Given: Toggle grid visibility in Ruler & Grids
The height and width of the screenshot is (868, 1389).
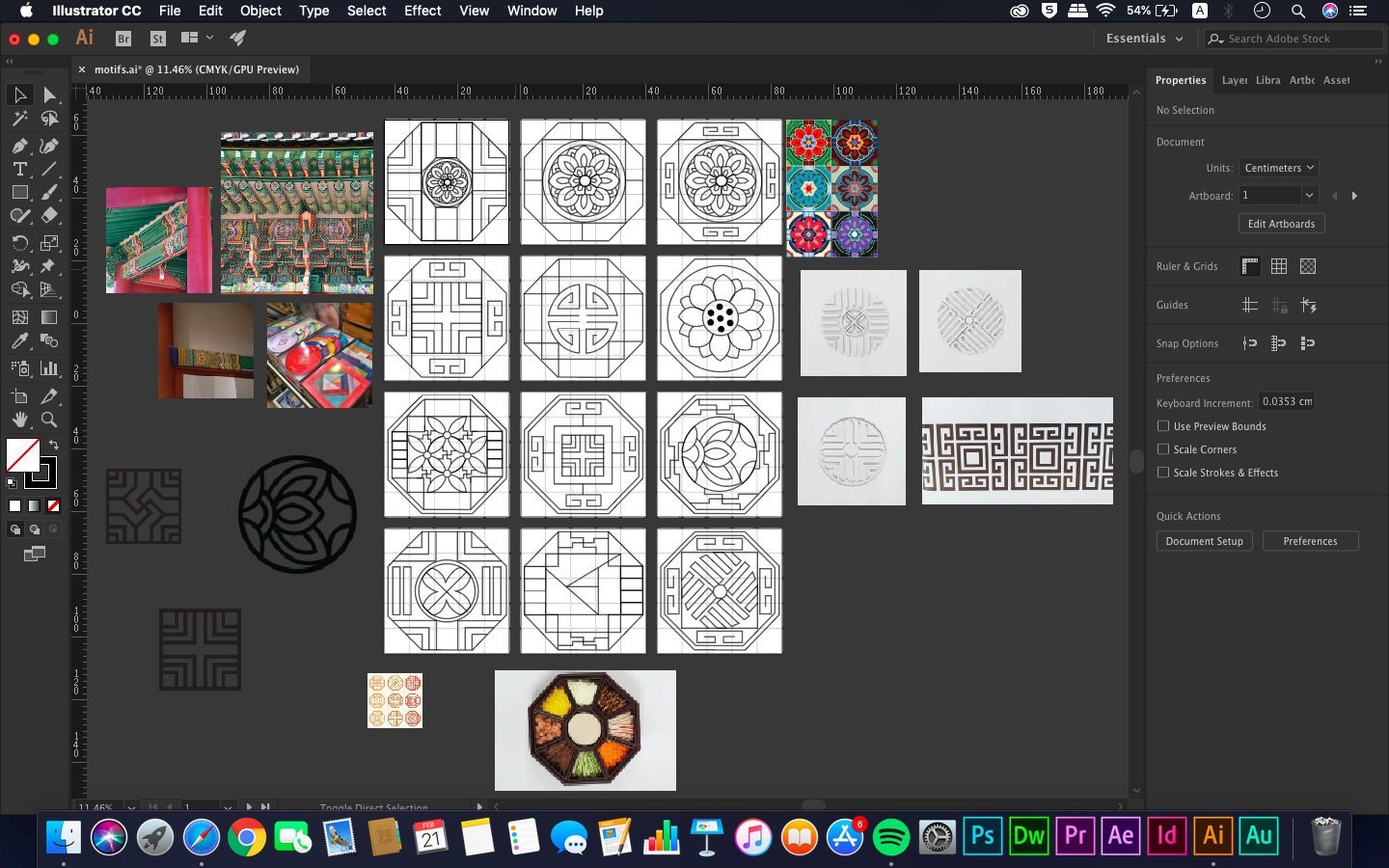Looking at the screenshot, I should tap(1279, 266).
